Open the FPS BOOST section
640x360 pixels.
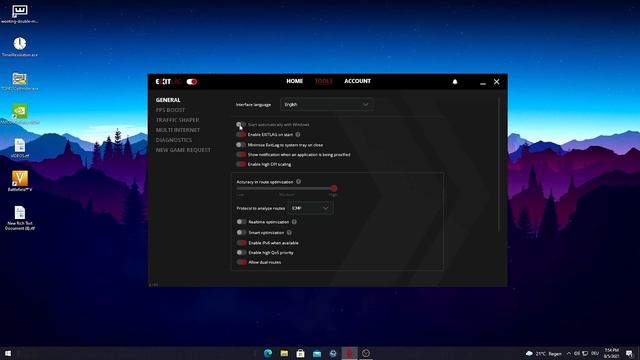click(x=170, y=110)
